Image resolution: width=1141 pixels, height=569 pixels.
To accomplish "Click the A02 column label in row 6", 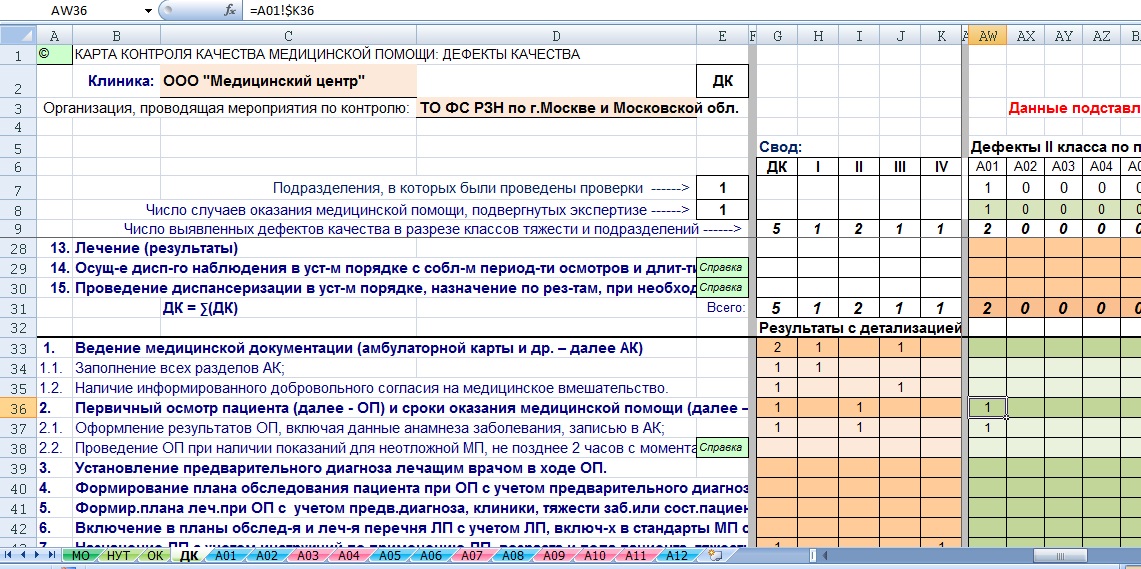I will [1026, 167].
